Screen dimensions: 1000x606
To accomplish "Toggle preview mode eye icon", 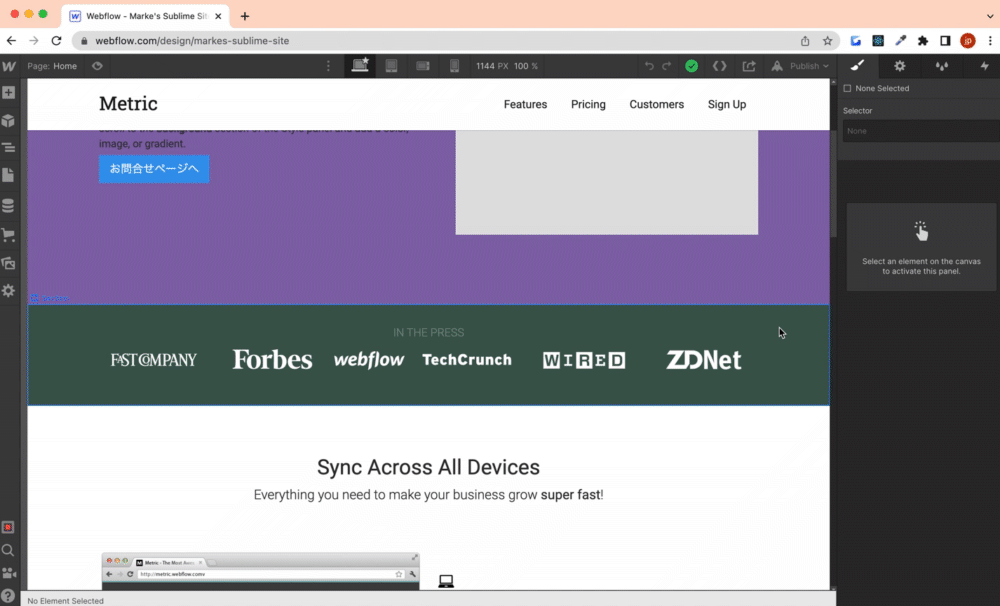I will [x=97, y=66].
